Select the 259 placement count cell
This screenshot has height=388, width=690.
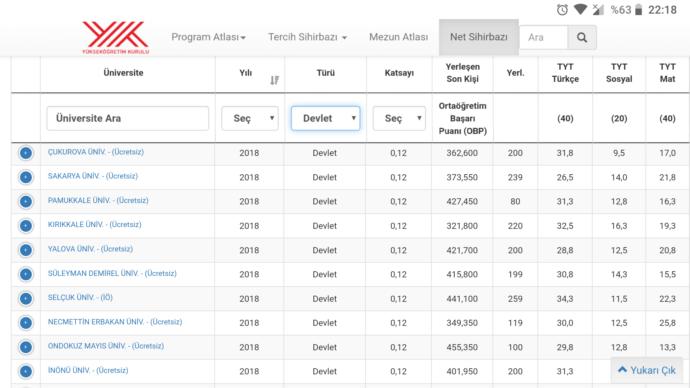point(515,298)
